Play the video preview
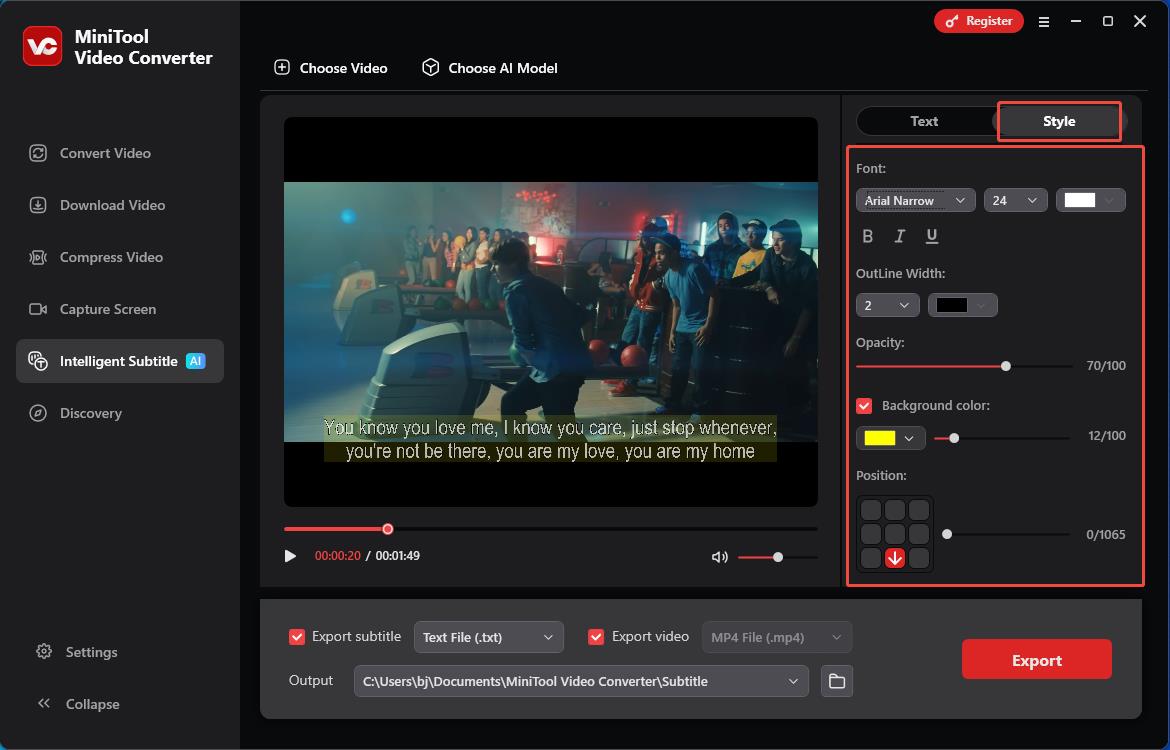The image size is (1170, 750). 290,556
